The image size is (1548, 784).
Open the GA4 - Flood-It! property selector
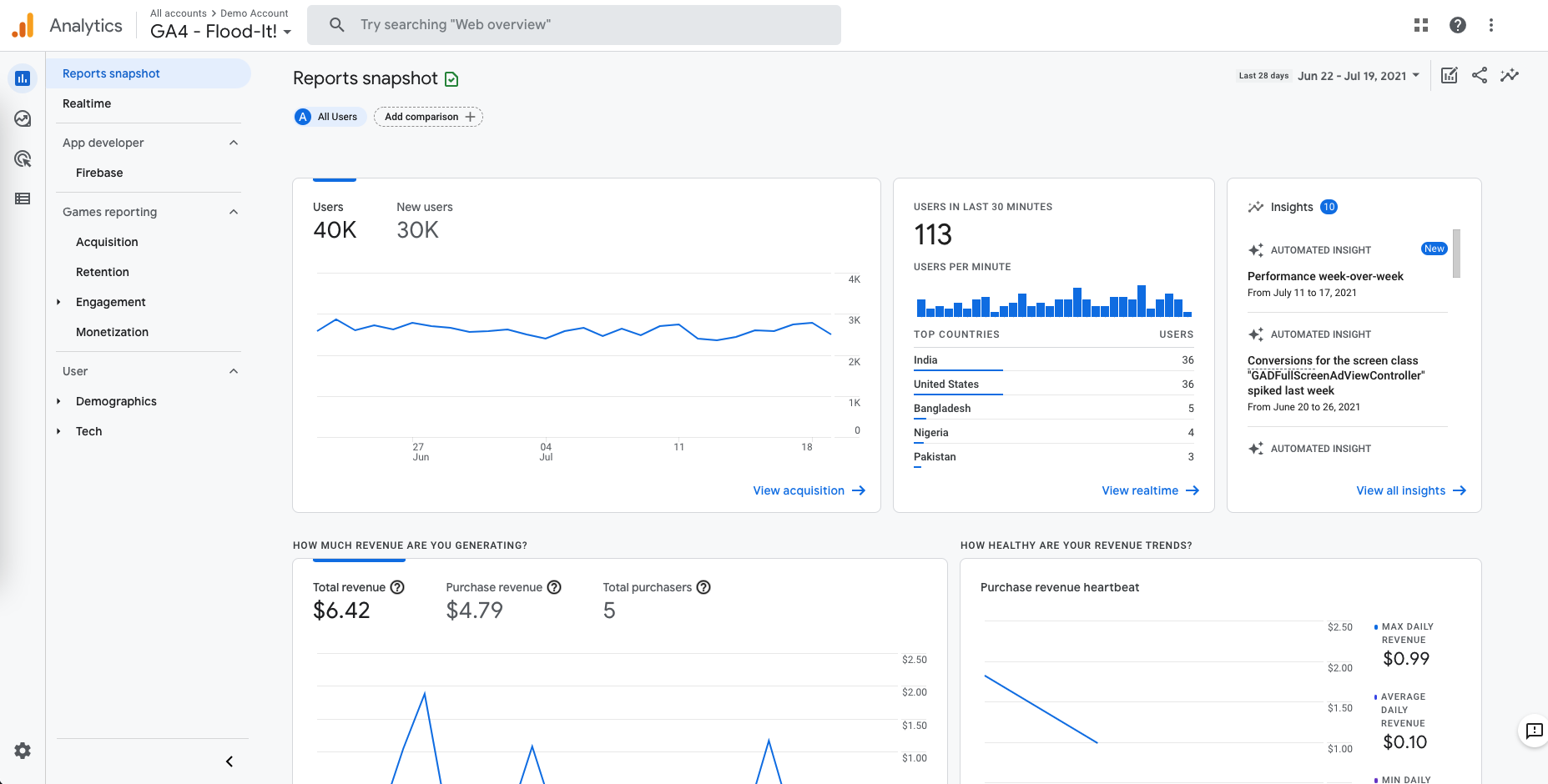[221, 32]
